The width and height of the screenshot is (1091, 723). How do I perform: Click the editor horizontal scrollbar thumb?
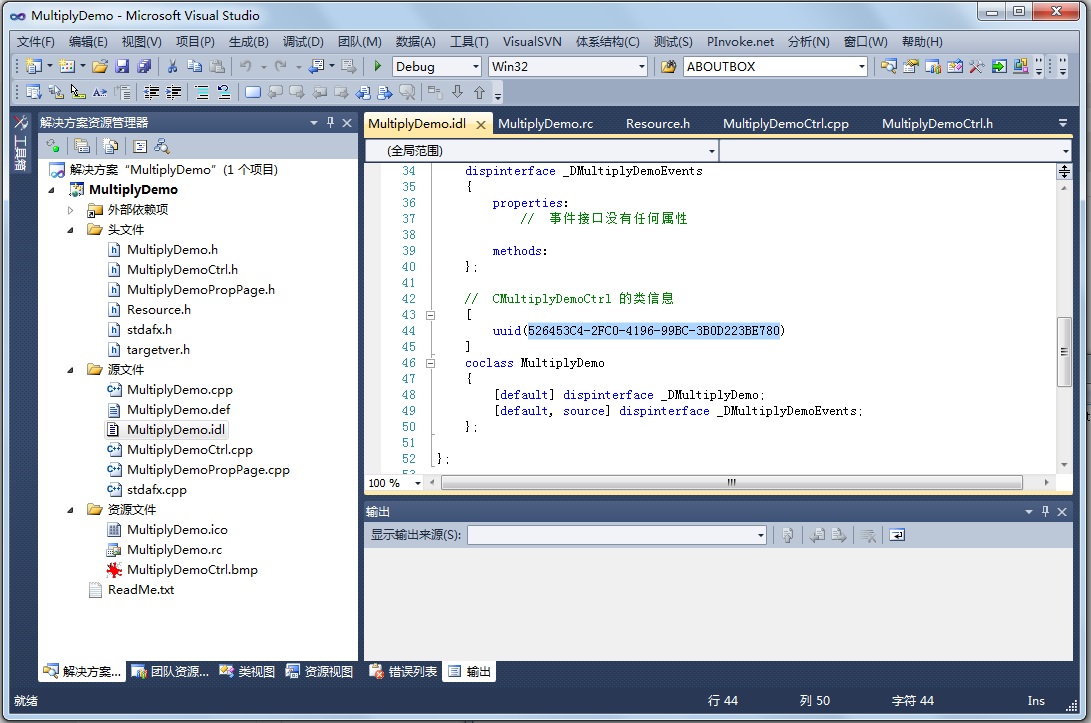[x=732, y=482]
